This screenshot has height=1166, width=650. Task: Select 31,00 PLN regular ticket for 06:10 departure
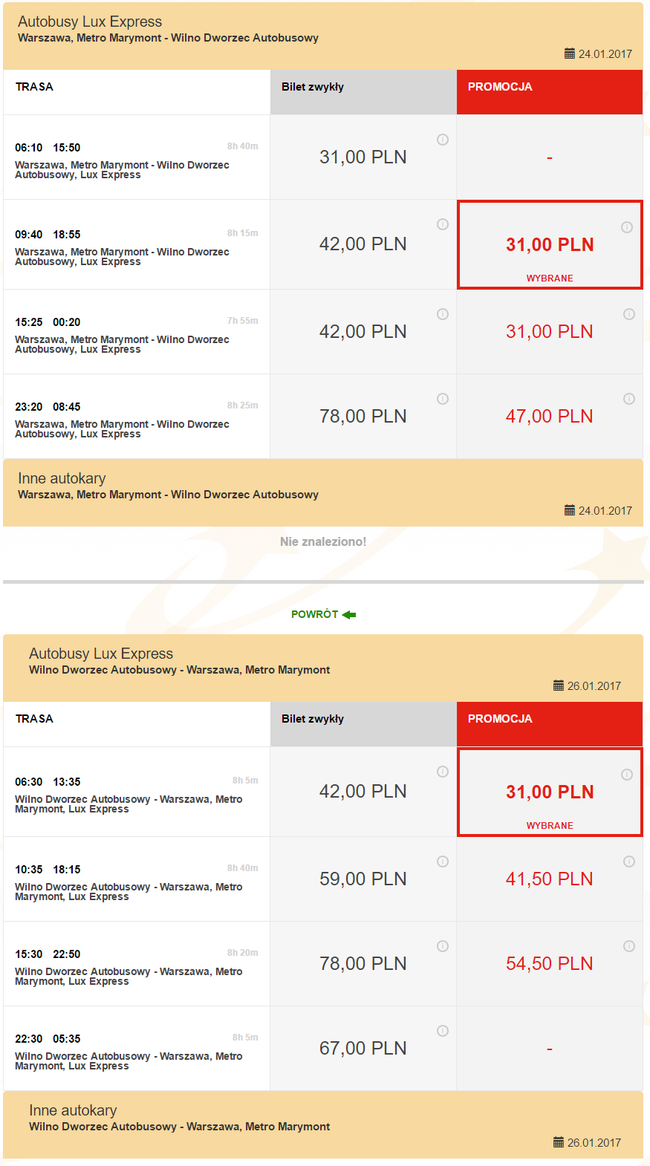pos(363,157)
